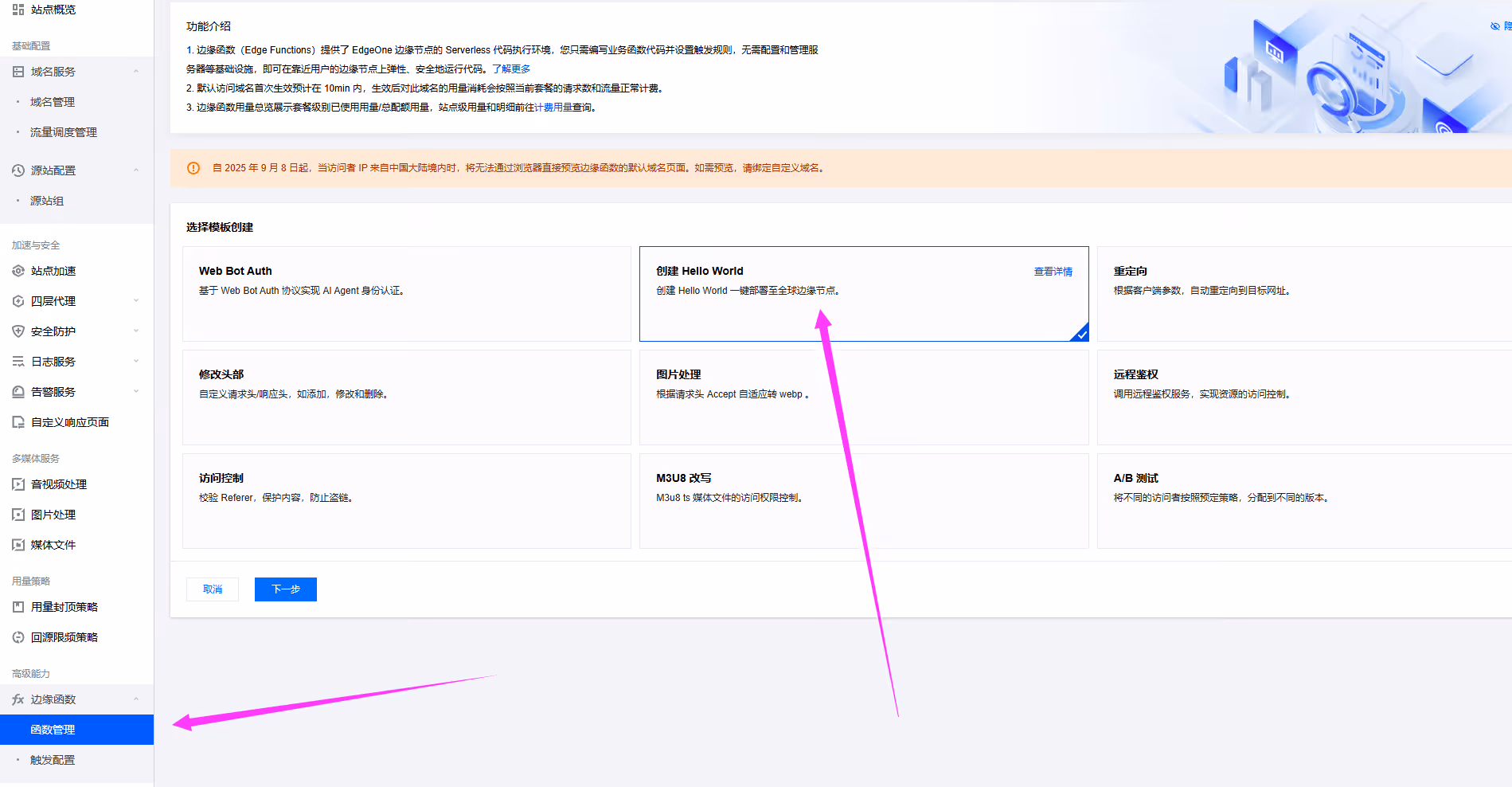
Task: Click the 用量封顶策略 icon
Action: 18,607
